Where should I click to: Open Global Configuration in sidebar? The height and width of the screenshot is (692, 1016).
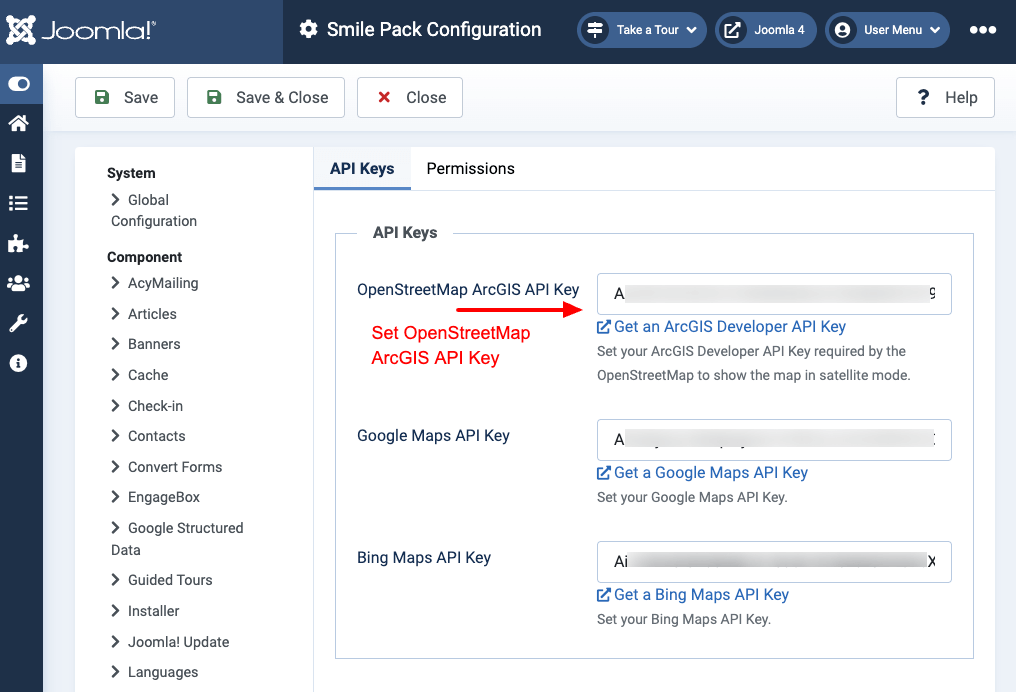point(154,211)
